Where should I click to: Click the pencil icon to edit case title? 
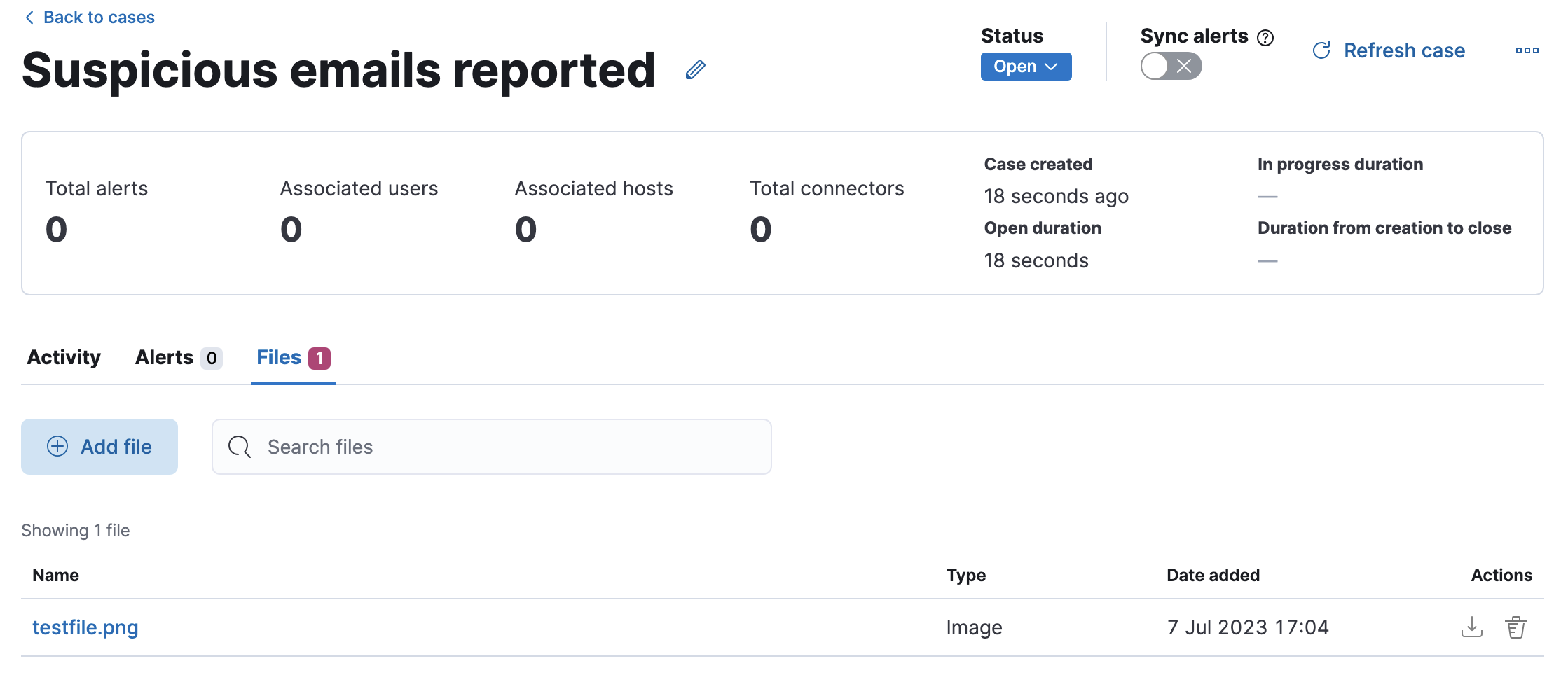pos(695,70)
